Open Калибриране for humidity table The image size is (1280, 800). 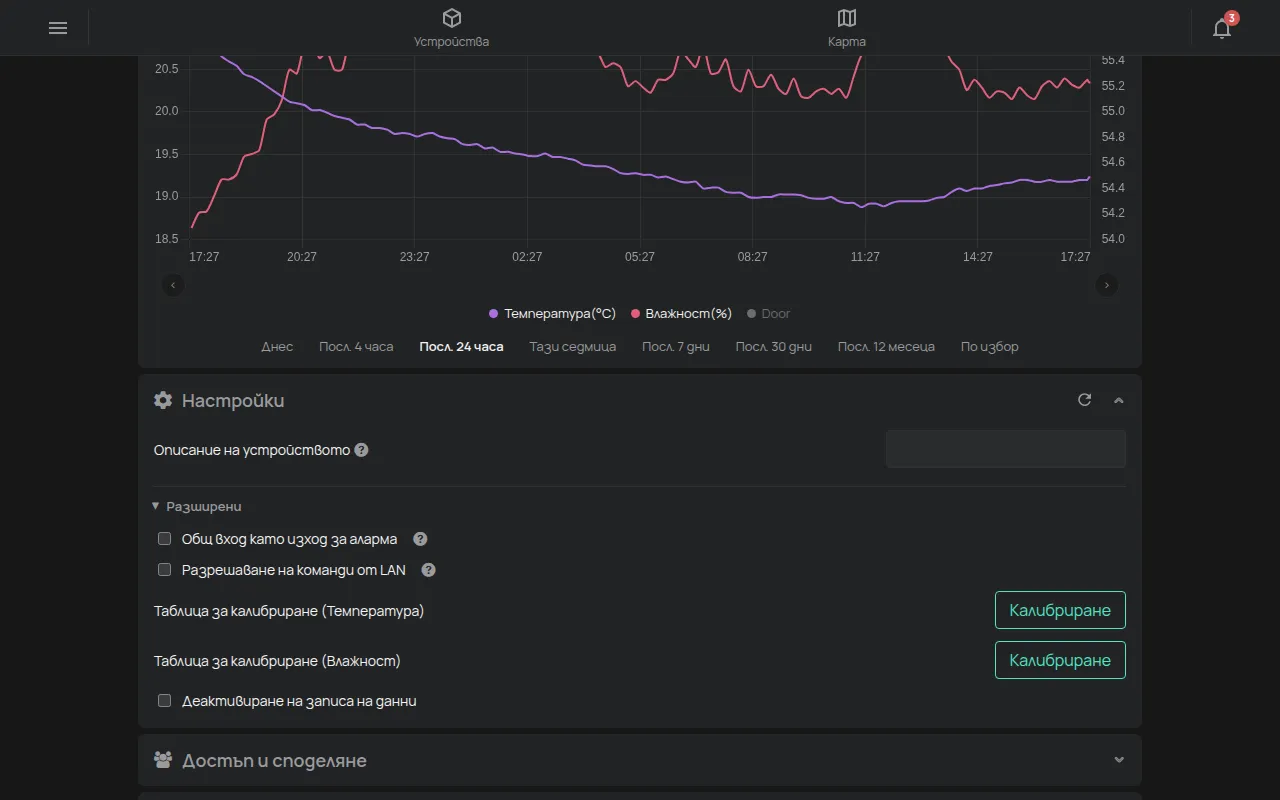pyautogui.click(x=1060, y=660)
